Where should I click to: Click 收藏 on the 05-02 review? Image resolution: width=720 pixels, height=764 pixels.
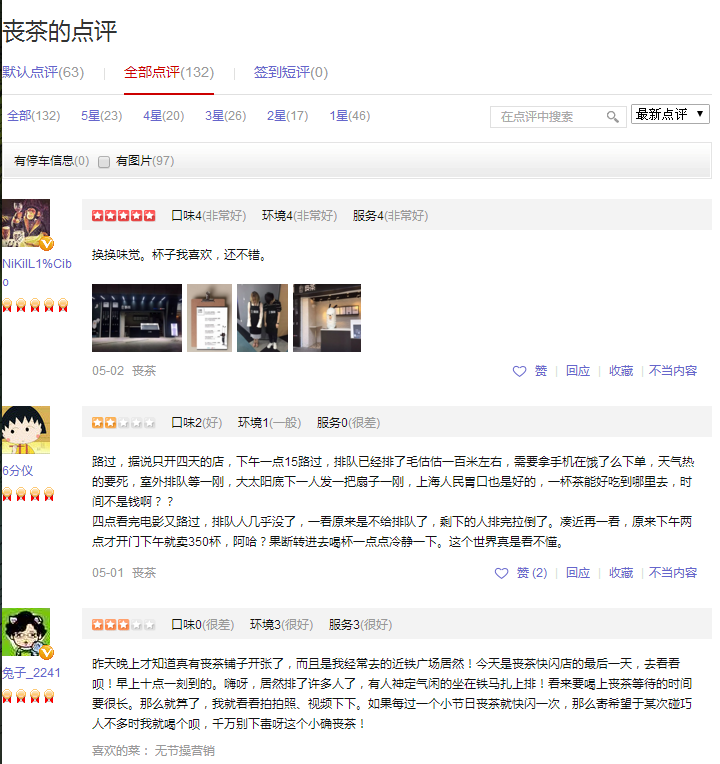(621, 371)
